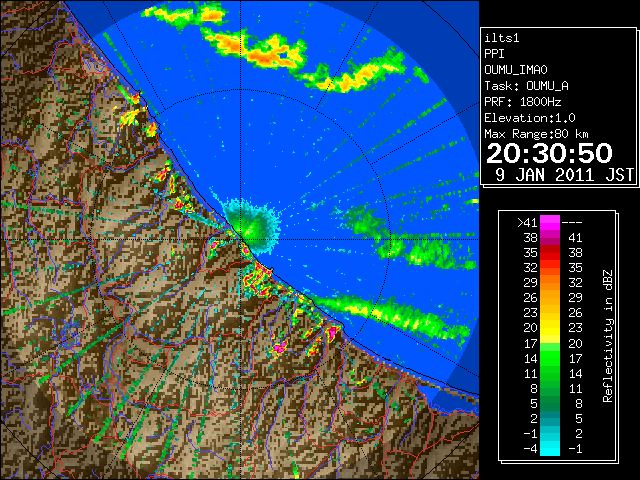Image resolution: width=640 pixels, height=480 pixels.
Task: Select the "Elevation:1.0" text
Action: point(529,118)
